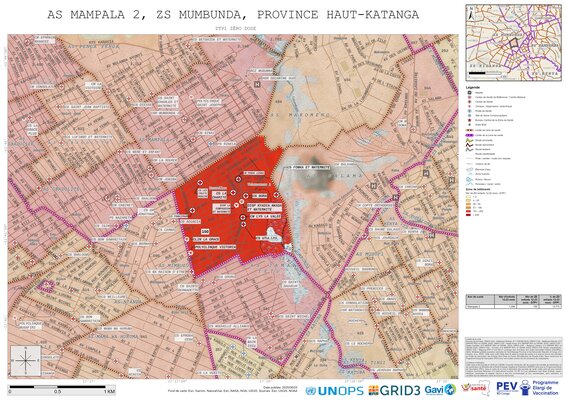566x400 pixels.
Task: Click the GRID3 logo
Action: tap(394, 391)
